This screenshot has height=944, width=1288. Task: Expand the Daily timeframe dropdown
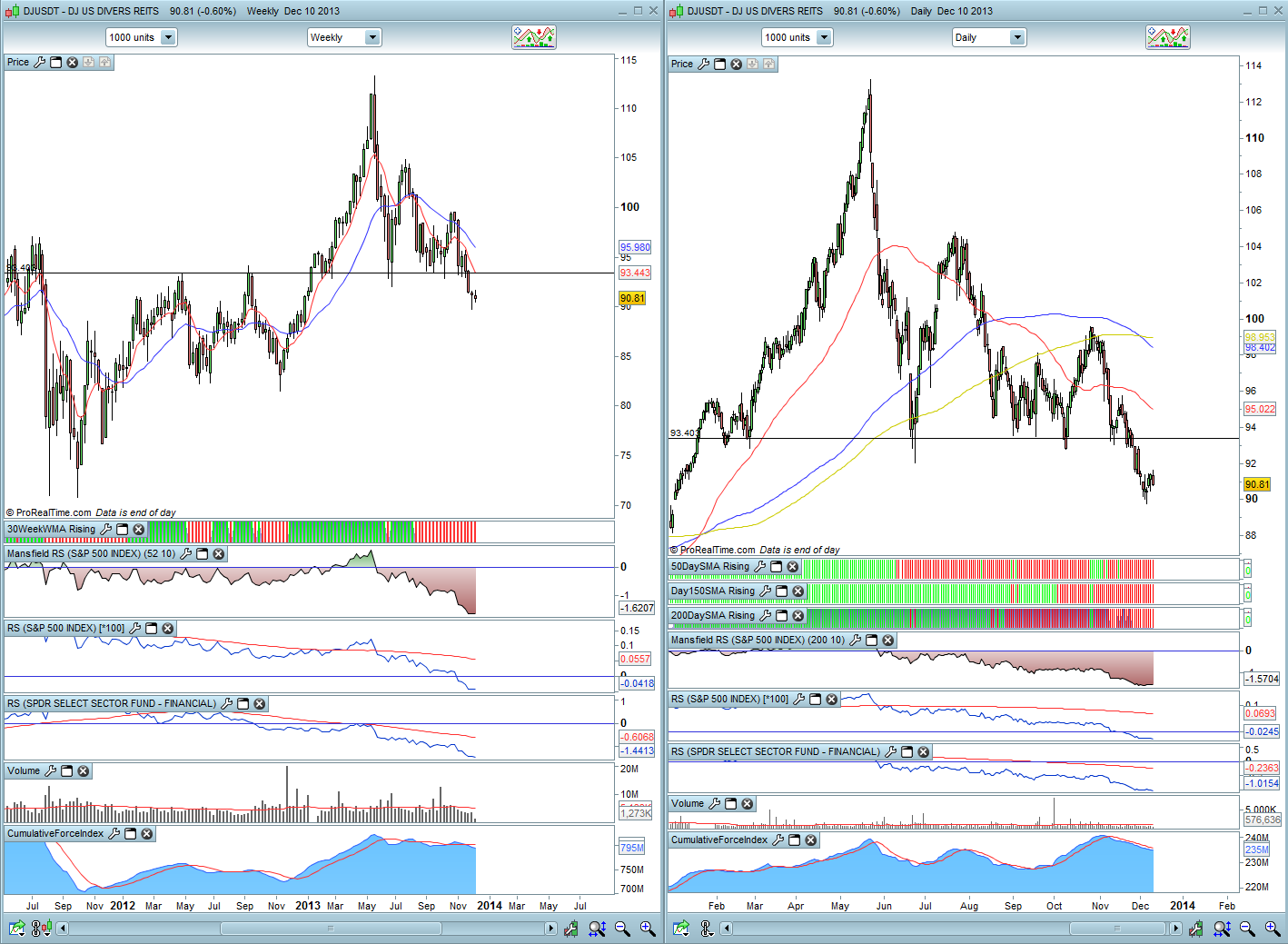tap(1016, 37)
